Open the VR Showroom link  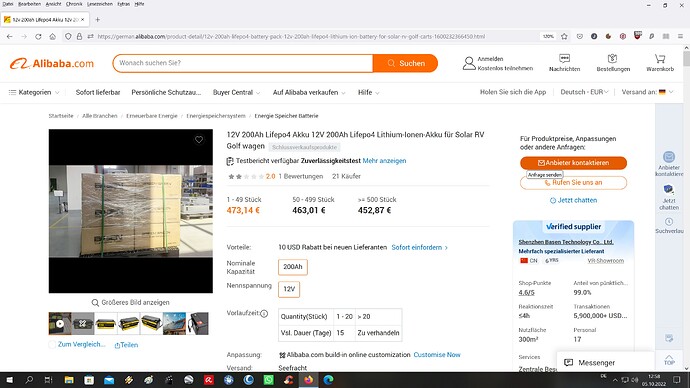(606, 261)
